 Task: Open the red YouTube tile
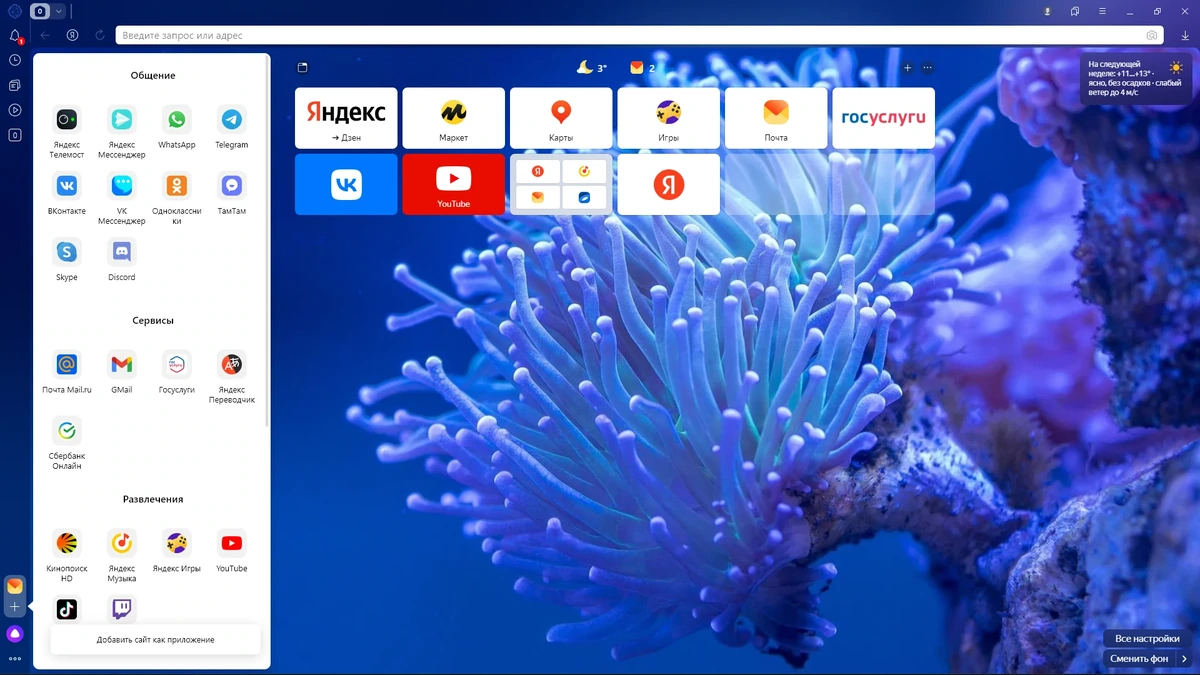coord(453,184)
